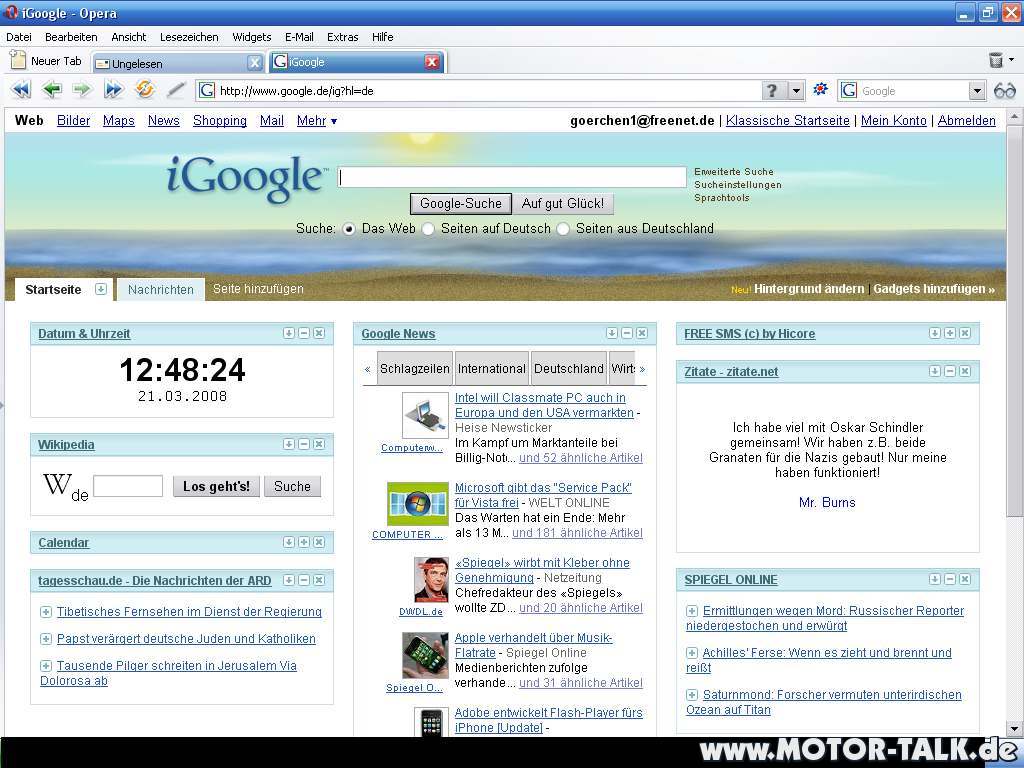The width and height of the screenshot is (1024, 768).
Task: Close the Calendar gadget
Action: click(x=319, y=542)
